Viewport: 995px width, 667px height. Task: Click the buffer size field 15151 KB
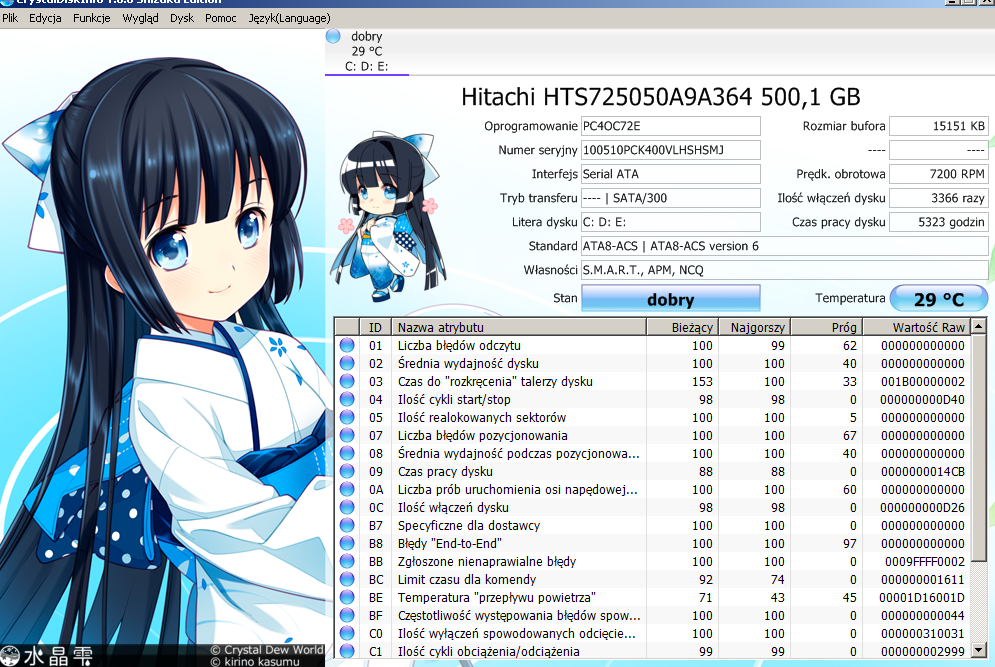(939, 126)
